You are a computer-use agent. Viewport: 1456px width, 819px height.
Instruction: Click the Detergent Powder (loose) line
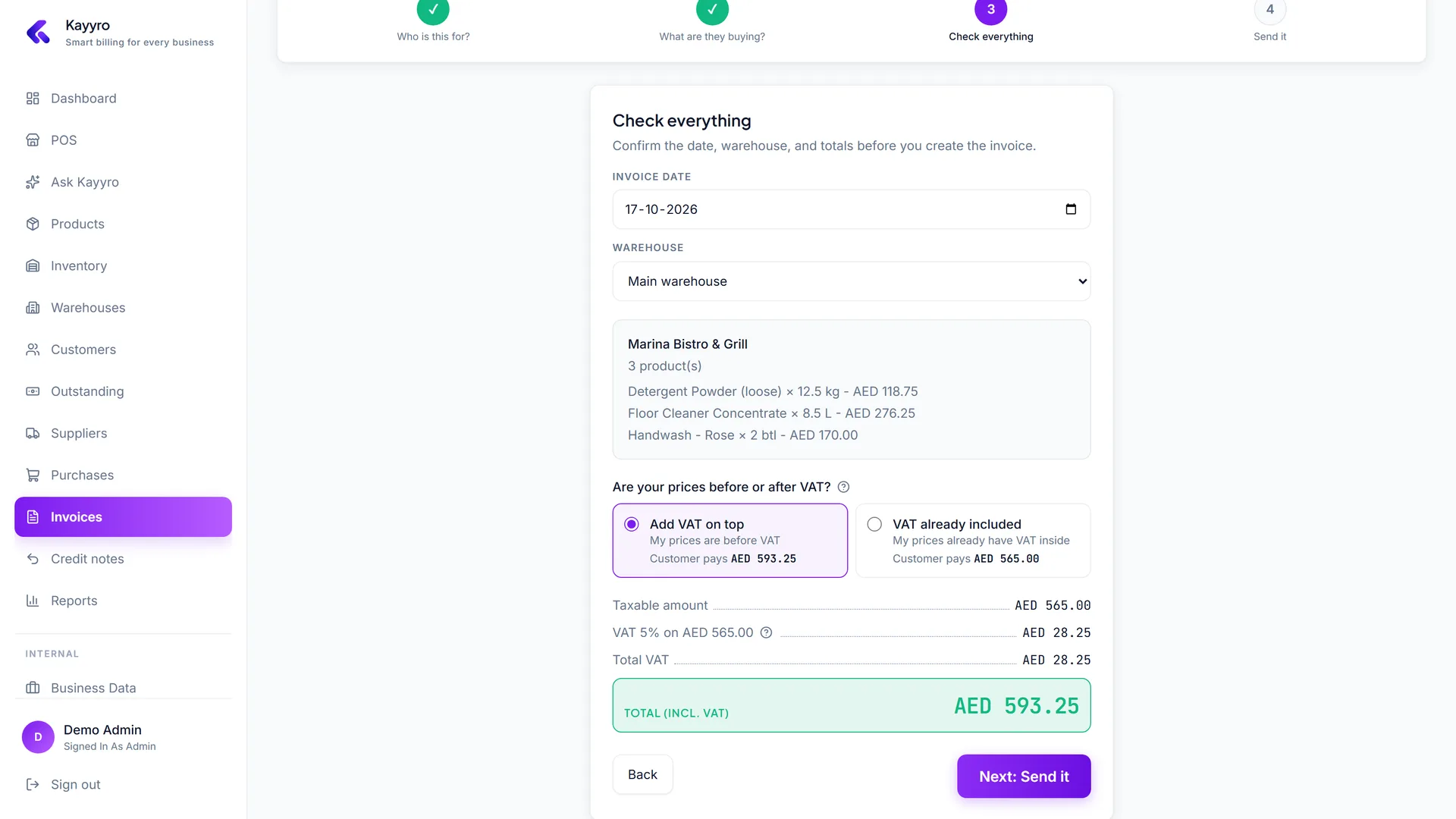pos(773,391)
